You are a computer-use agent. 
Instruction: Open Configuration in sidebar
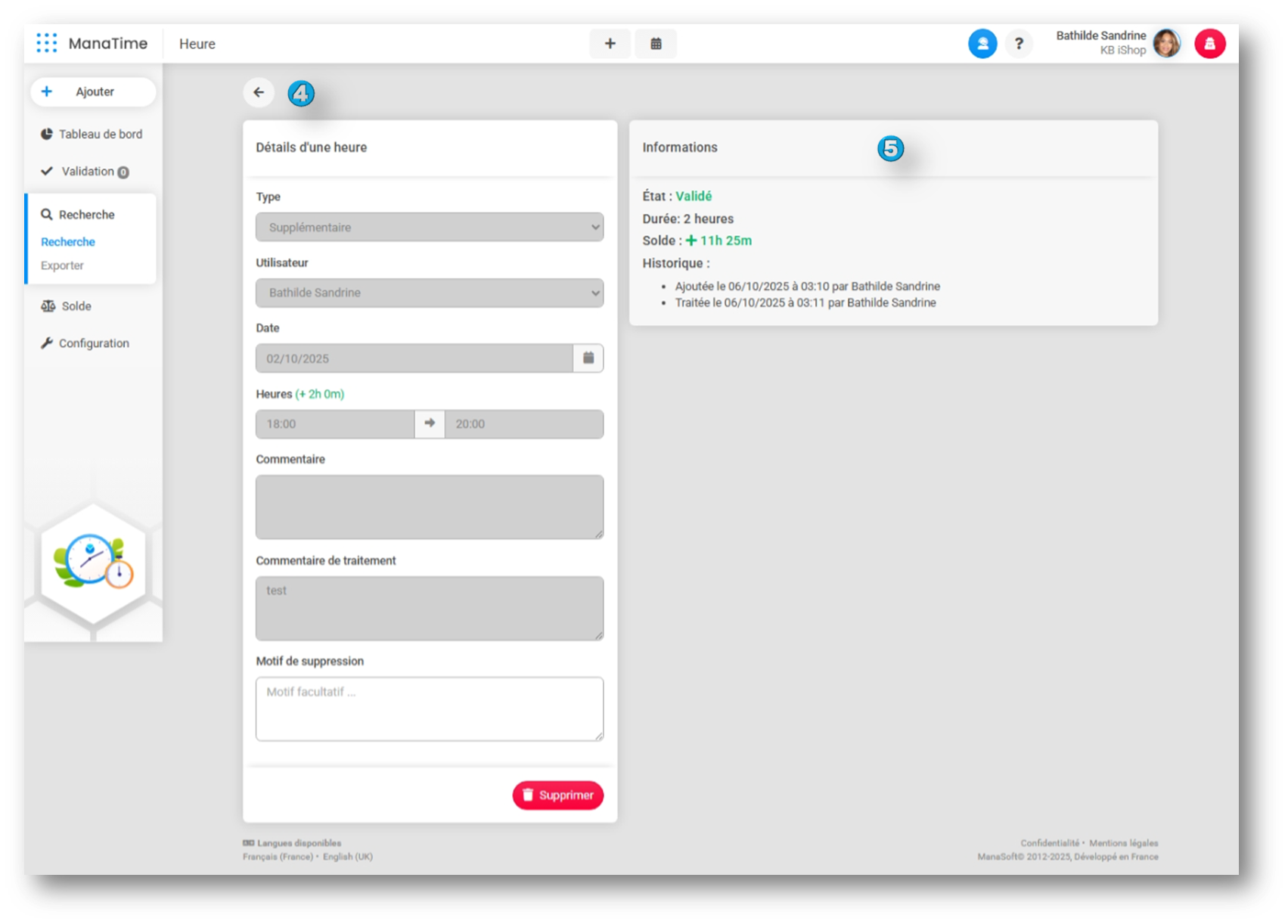(93, 343)
